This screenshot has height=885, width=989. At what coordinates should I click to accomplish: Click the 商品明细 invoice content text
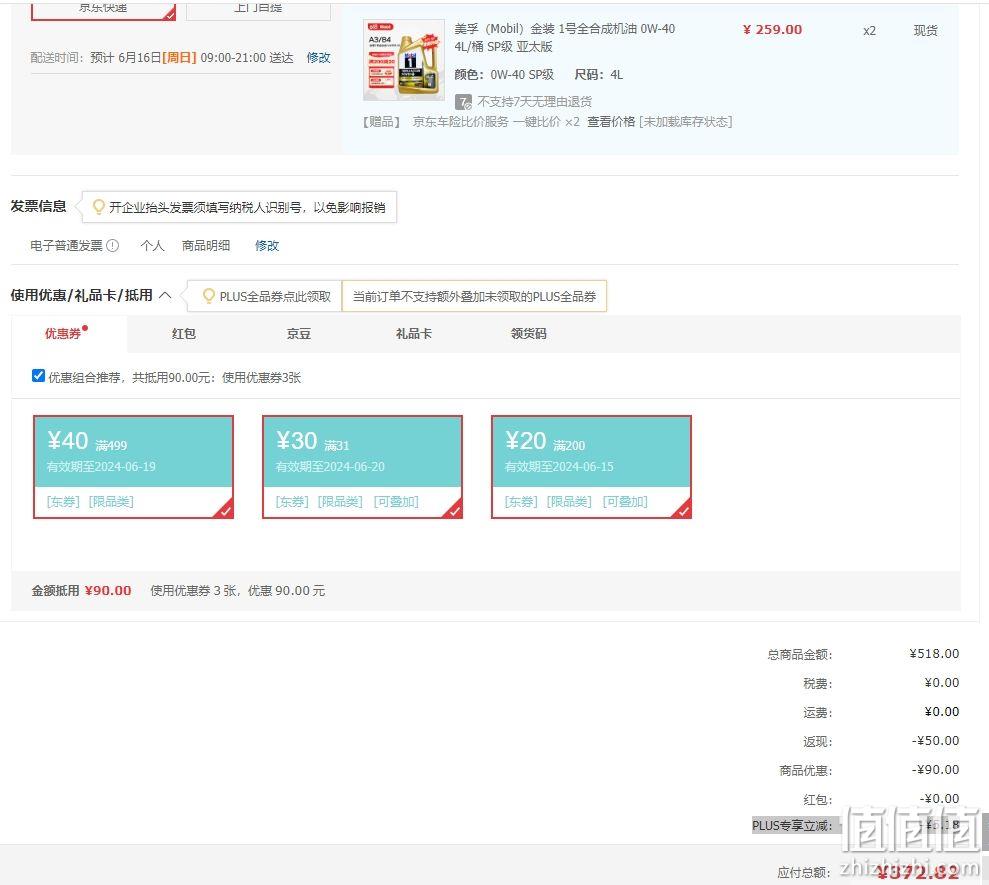(206, 245)
